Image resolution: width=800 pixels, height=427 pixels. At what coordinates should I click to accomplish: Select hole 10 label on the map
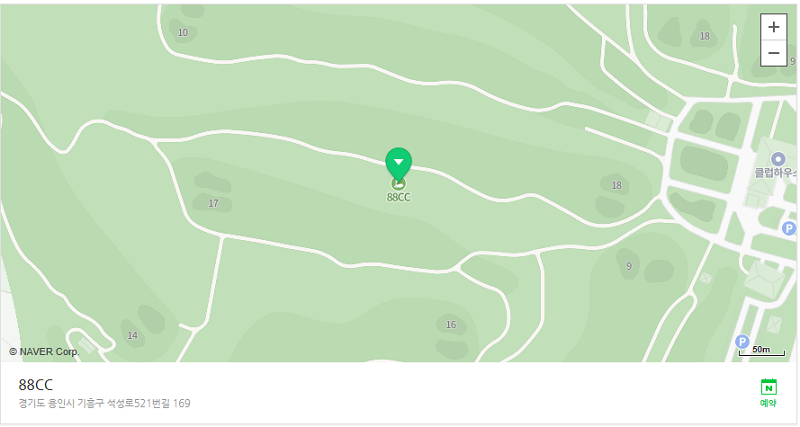pyautogui.click(x=183, y=33)
